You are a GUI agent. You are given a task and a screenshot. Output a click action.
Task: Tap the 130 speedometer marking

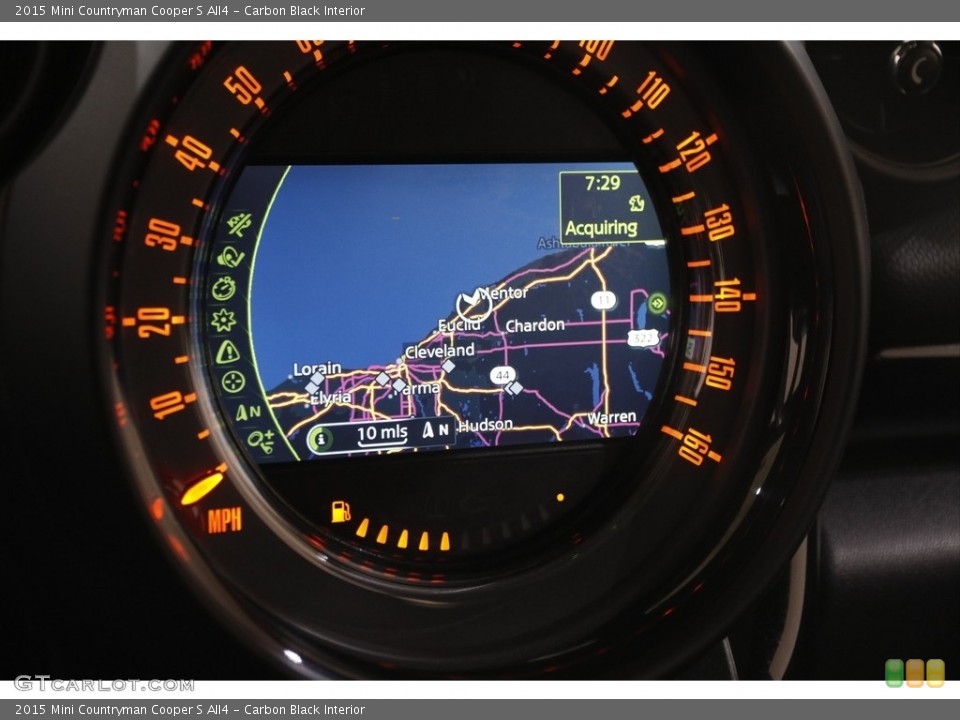point(719,222)
